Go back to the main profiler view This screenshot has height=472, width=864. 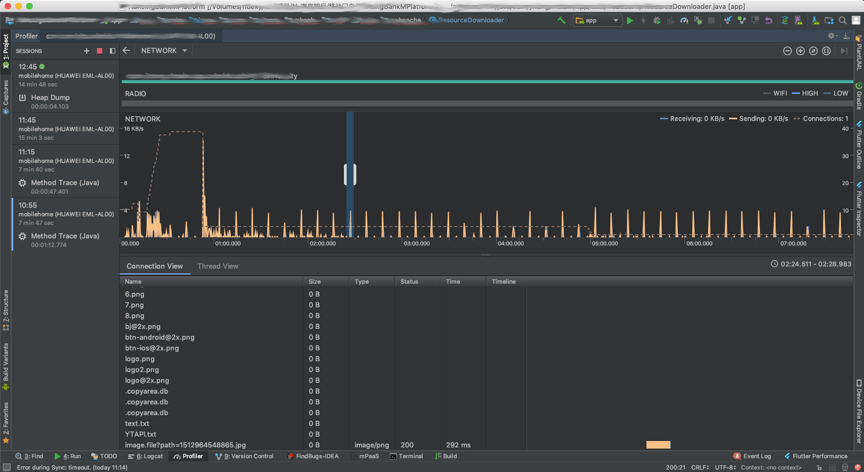127,51
